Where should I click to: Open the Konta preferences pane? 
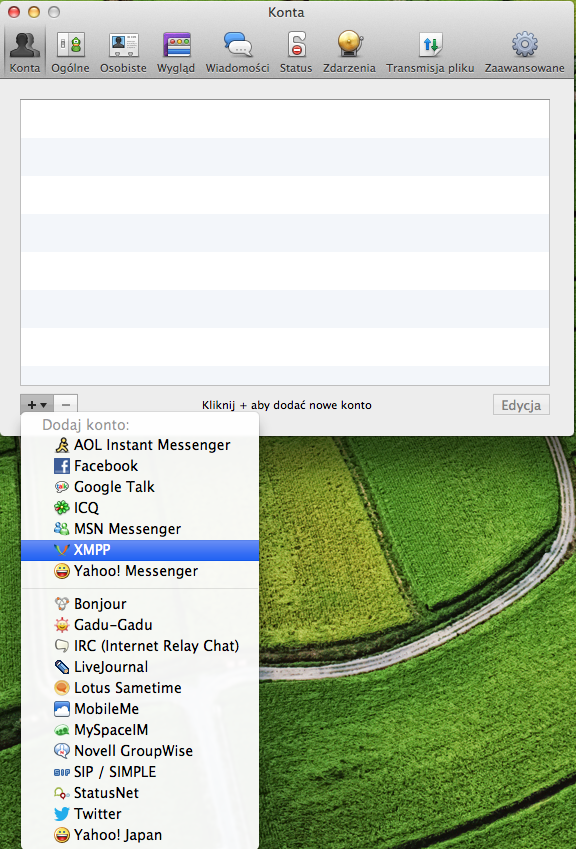click(x=25, y=52)
